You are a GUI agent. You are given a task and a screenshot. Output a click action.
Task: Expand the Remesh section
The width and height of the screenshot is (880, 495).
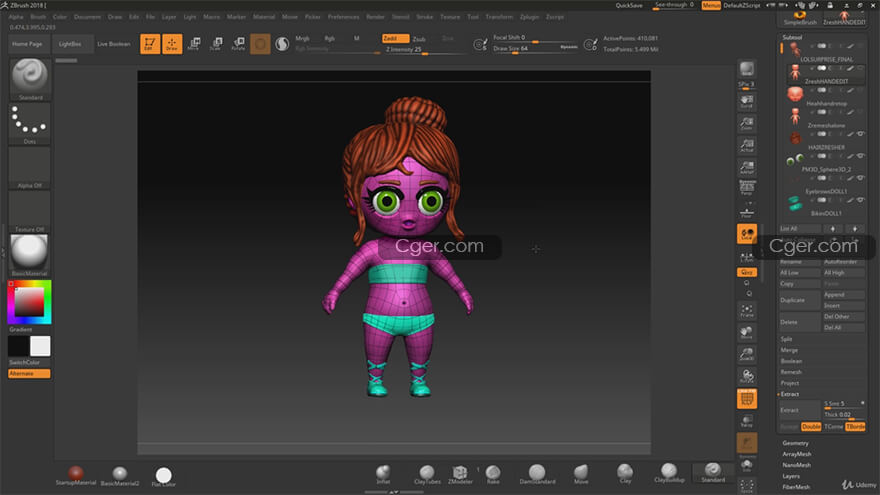point(791,372)
